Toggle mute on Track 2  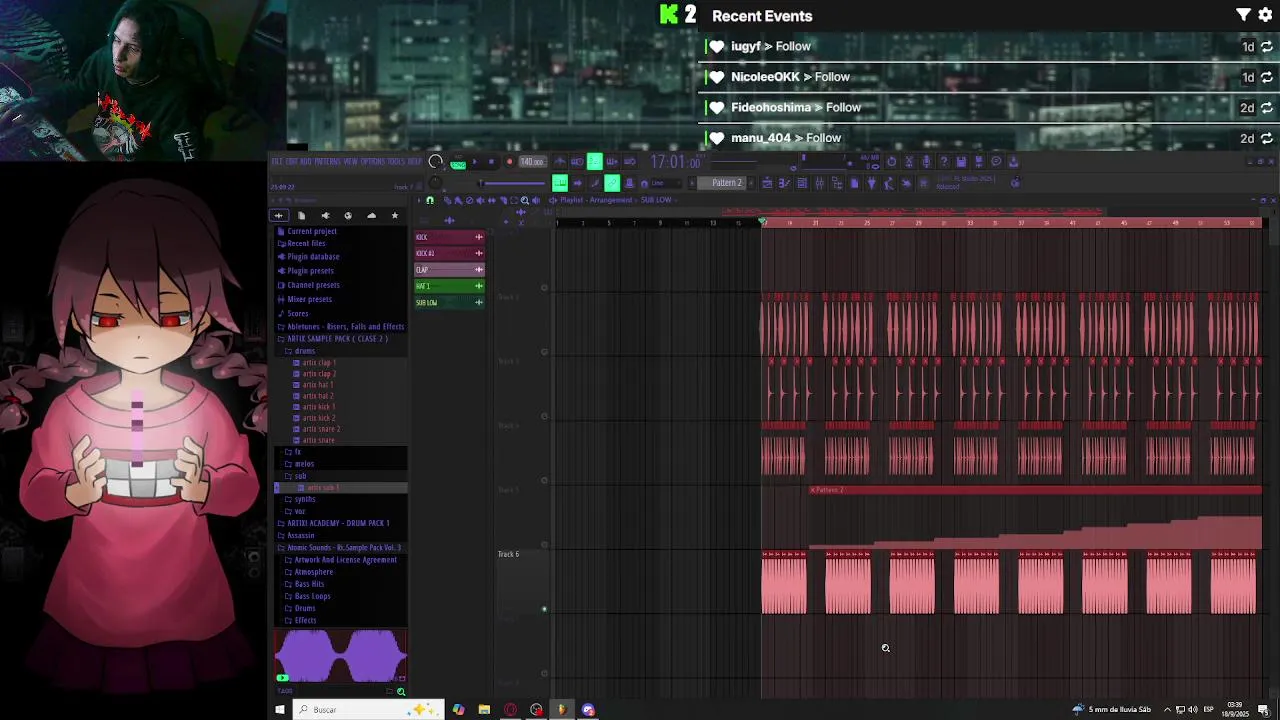pos(544,352)
